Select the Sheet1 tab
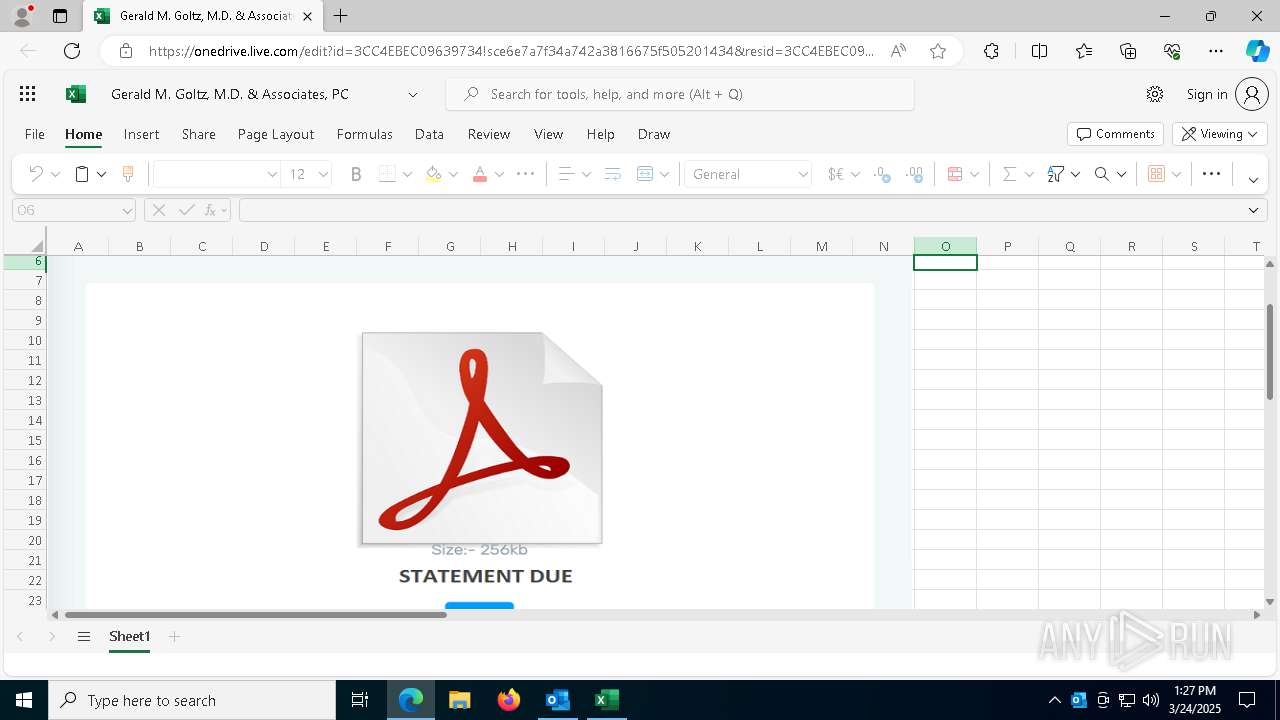Viewport: 1280px width, 720px height. pos(129,636)
